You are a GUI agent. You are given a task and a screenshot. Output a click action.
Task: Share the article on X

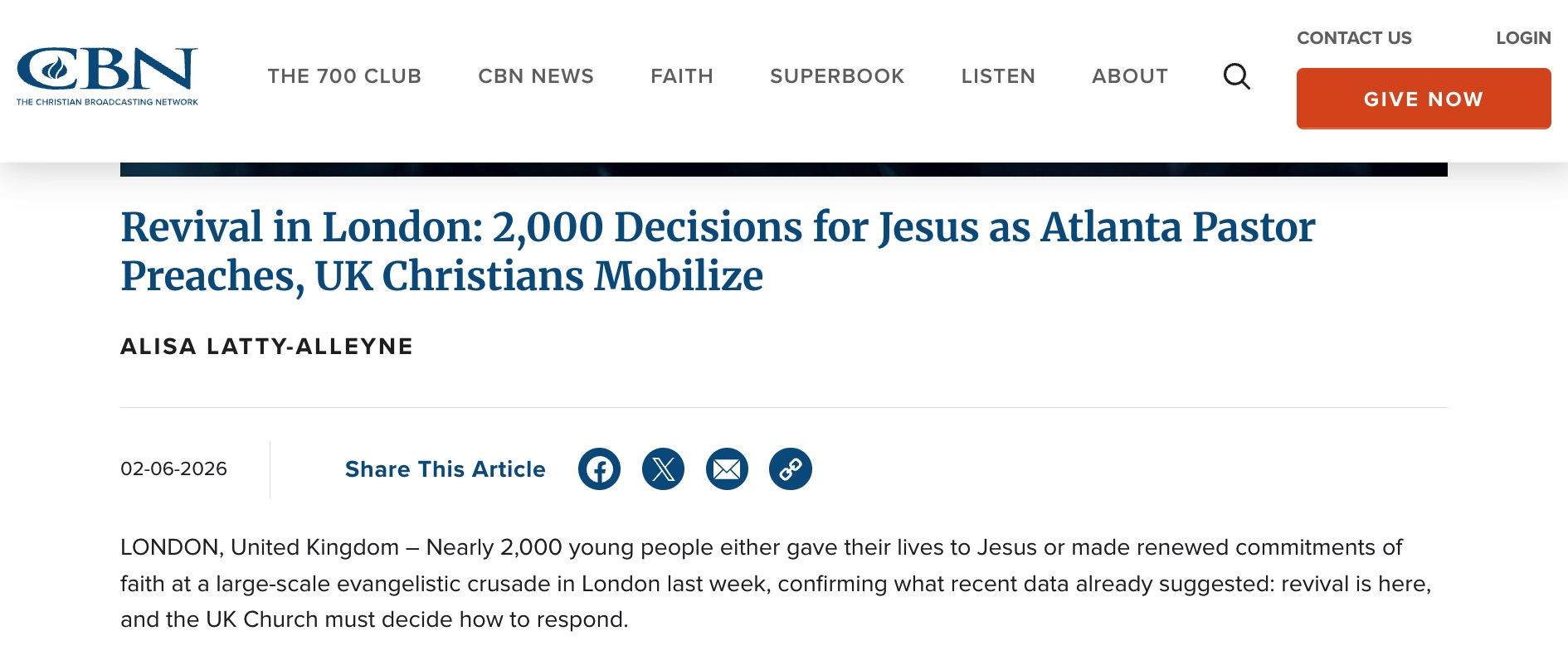[663, 469]
